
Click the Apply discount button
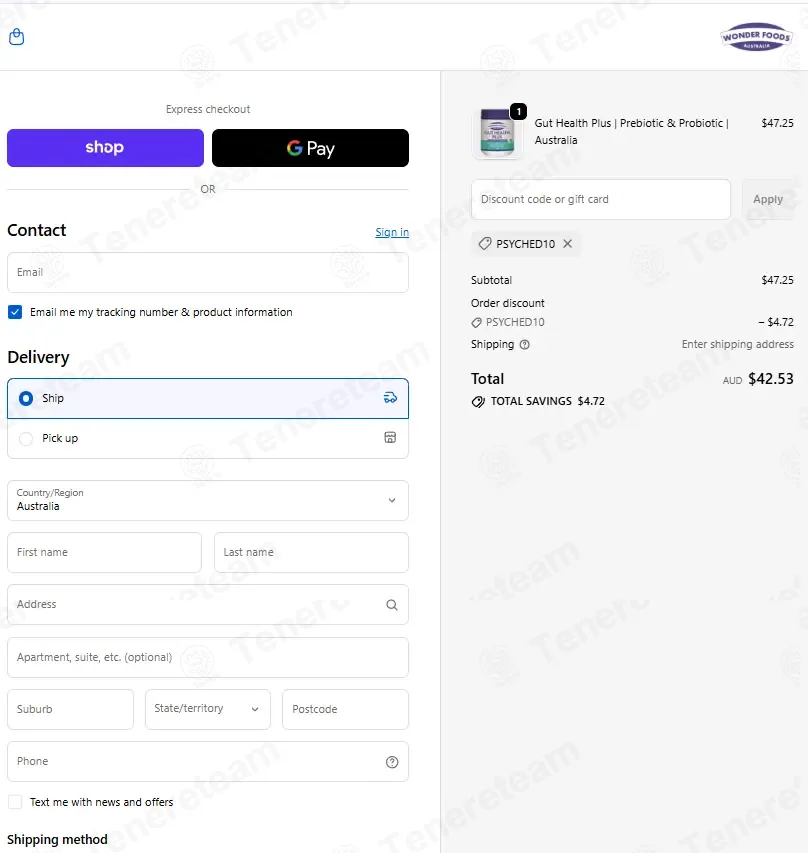768,200
